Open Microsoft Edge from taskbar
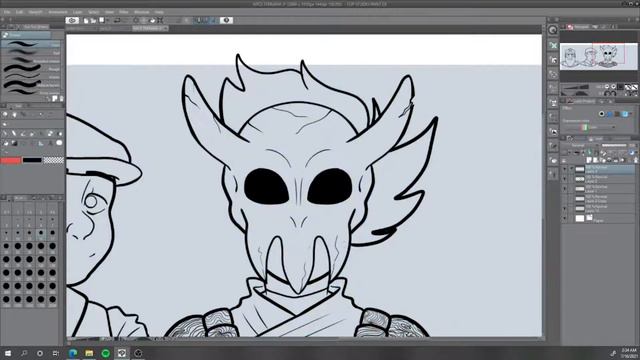This screenshot has width=640, height=360. click(x=73, y=353)
